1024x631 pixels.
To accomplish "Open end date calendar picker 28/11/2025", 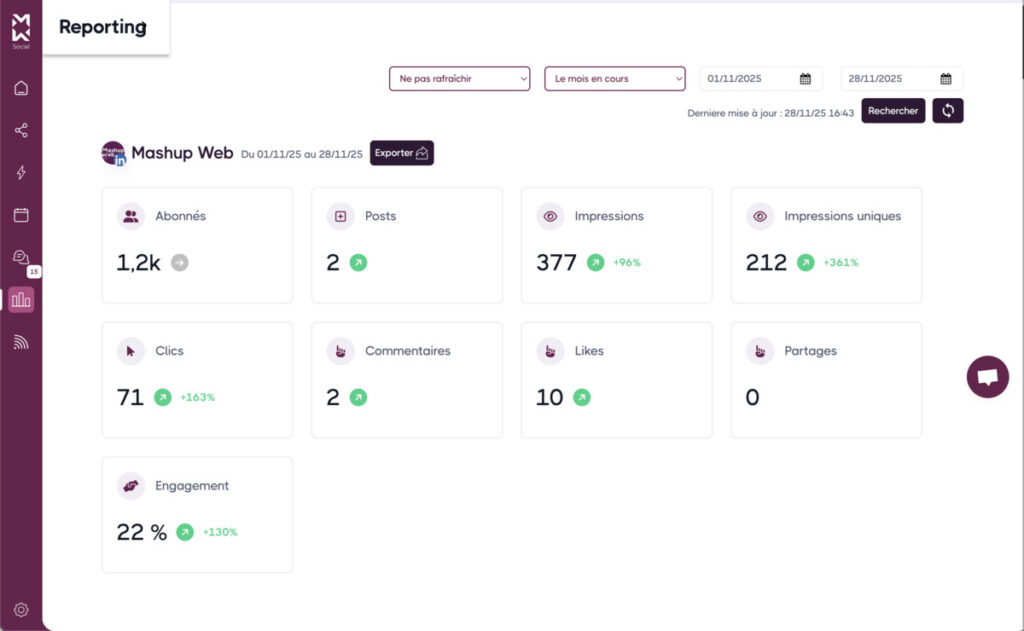I will [x=945, y=79].
